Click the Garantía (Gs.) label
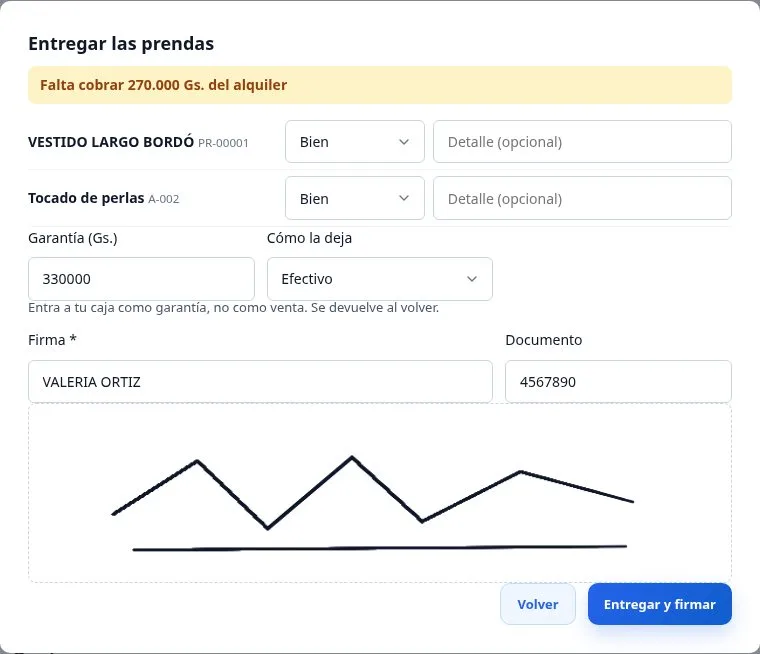The width and height of the screenshot is (760, 654). (x=73, y=238)
